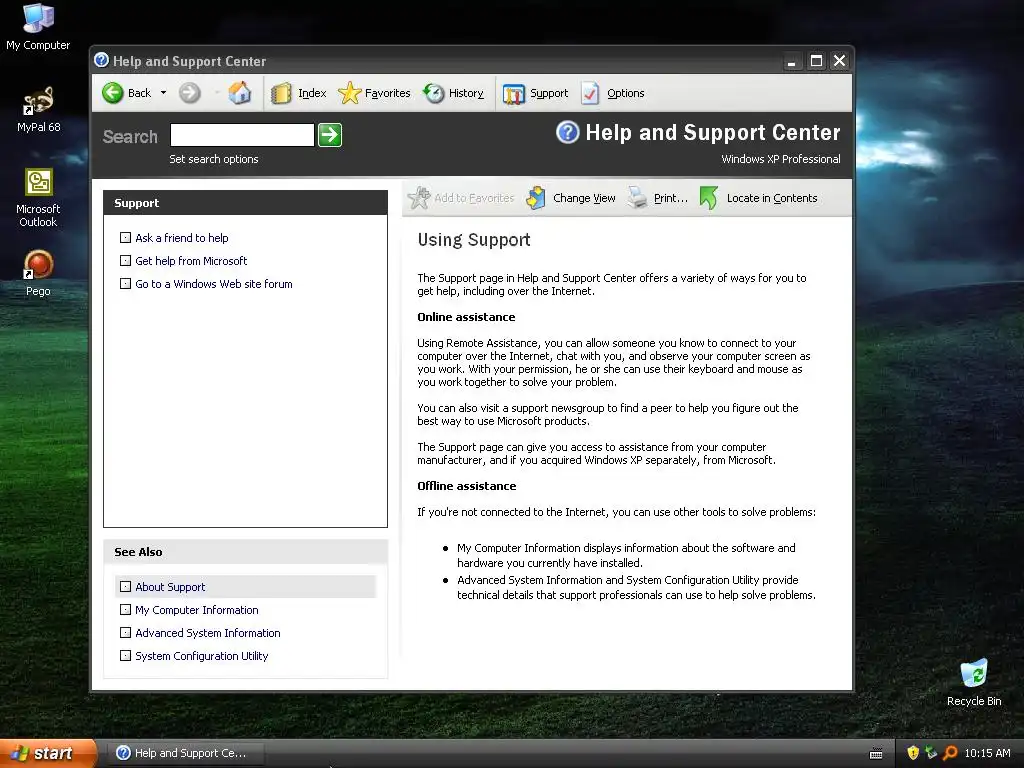Click the on-screen keyboard tray icon

[876, 754]
